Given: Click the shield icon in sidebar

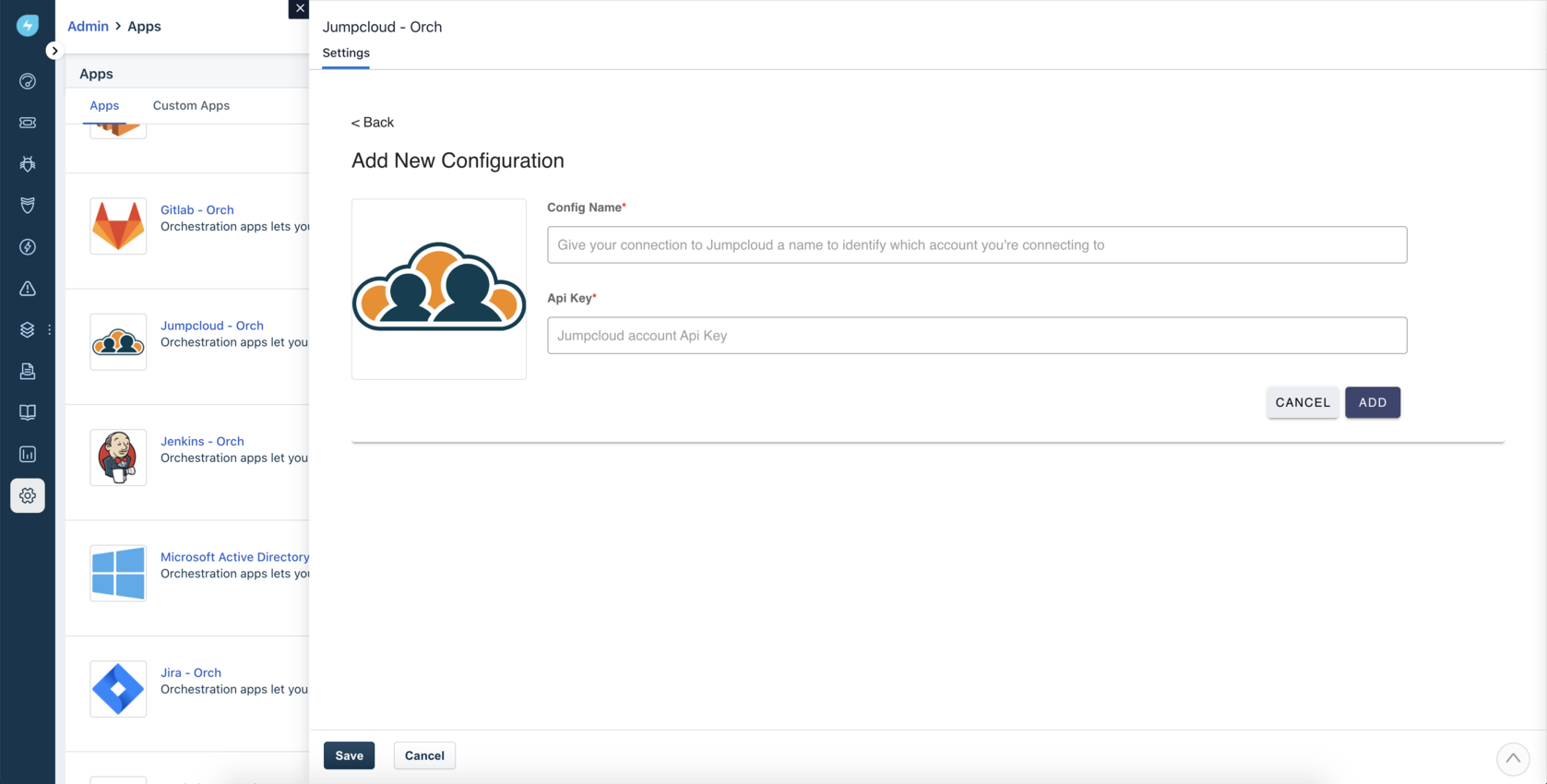Looking at the screenshot, I should point(28,206).
